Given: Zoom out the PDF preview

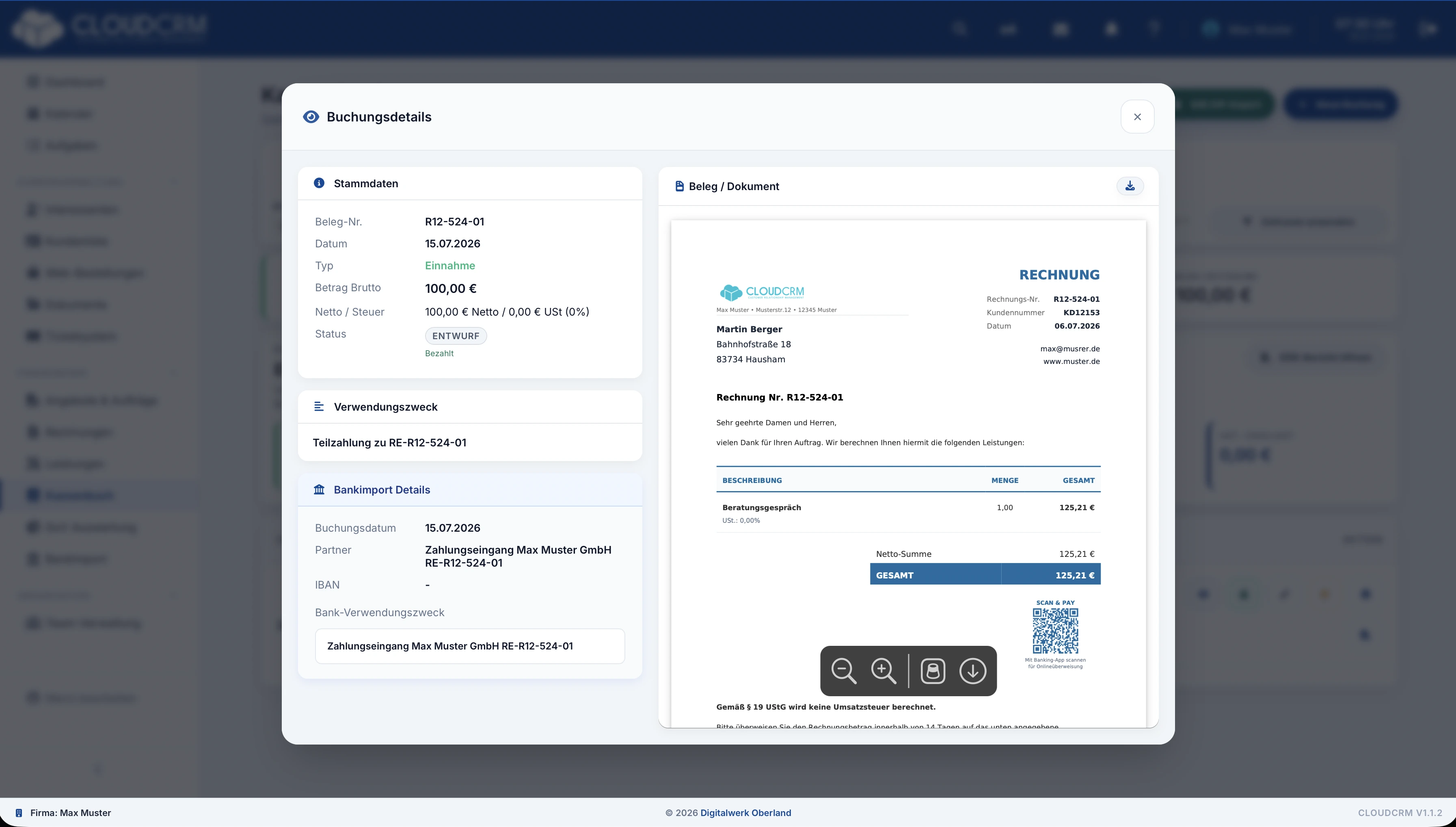Looking at the screenshot, I should click(844, 671).
